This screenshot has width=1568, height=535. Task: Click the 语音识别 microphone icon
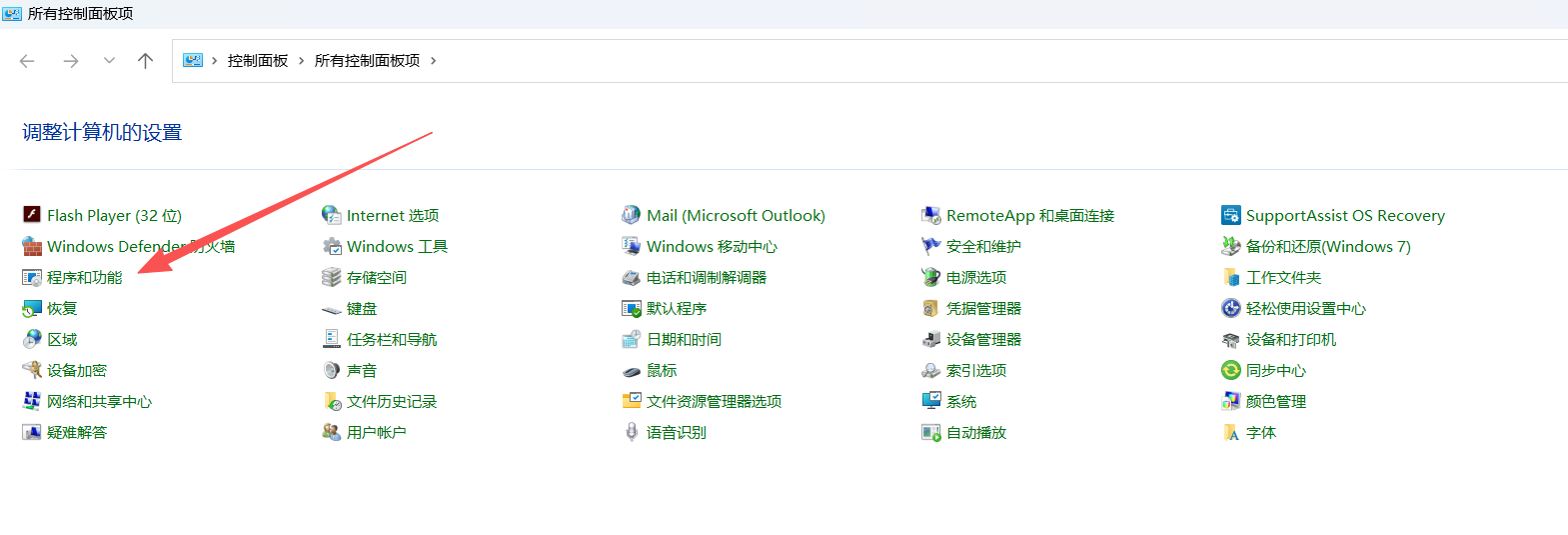[632, 432]
